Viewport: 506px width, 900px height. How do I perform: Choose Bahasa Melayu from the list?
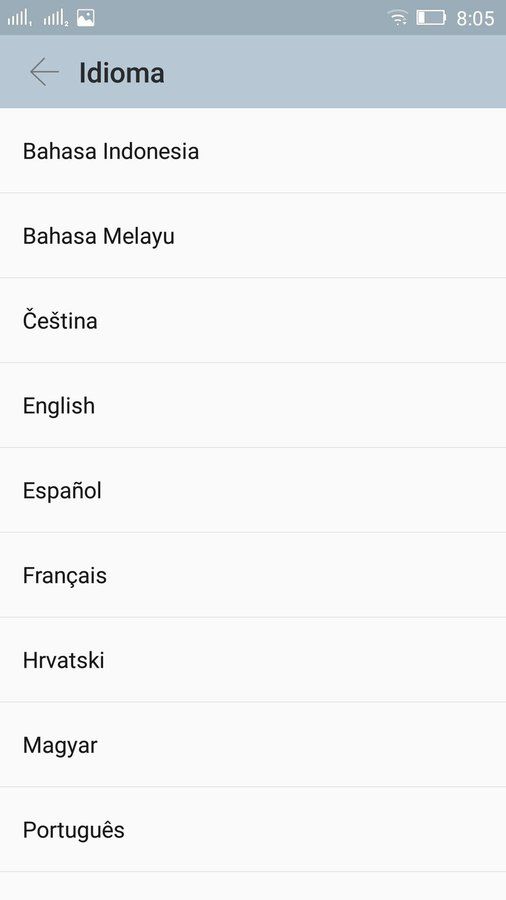253,236
